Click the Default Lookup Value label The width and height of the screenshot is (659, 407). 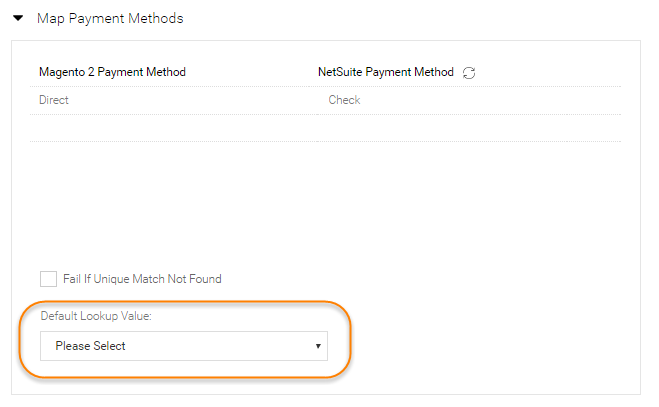click(x=96, y=316)
